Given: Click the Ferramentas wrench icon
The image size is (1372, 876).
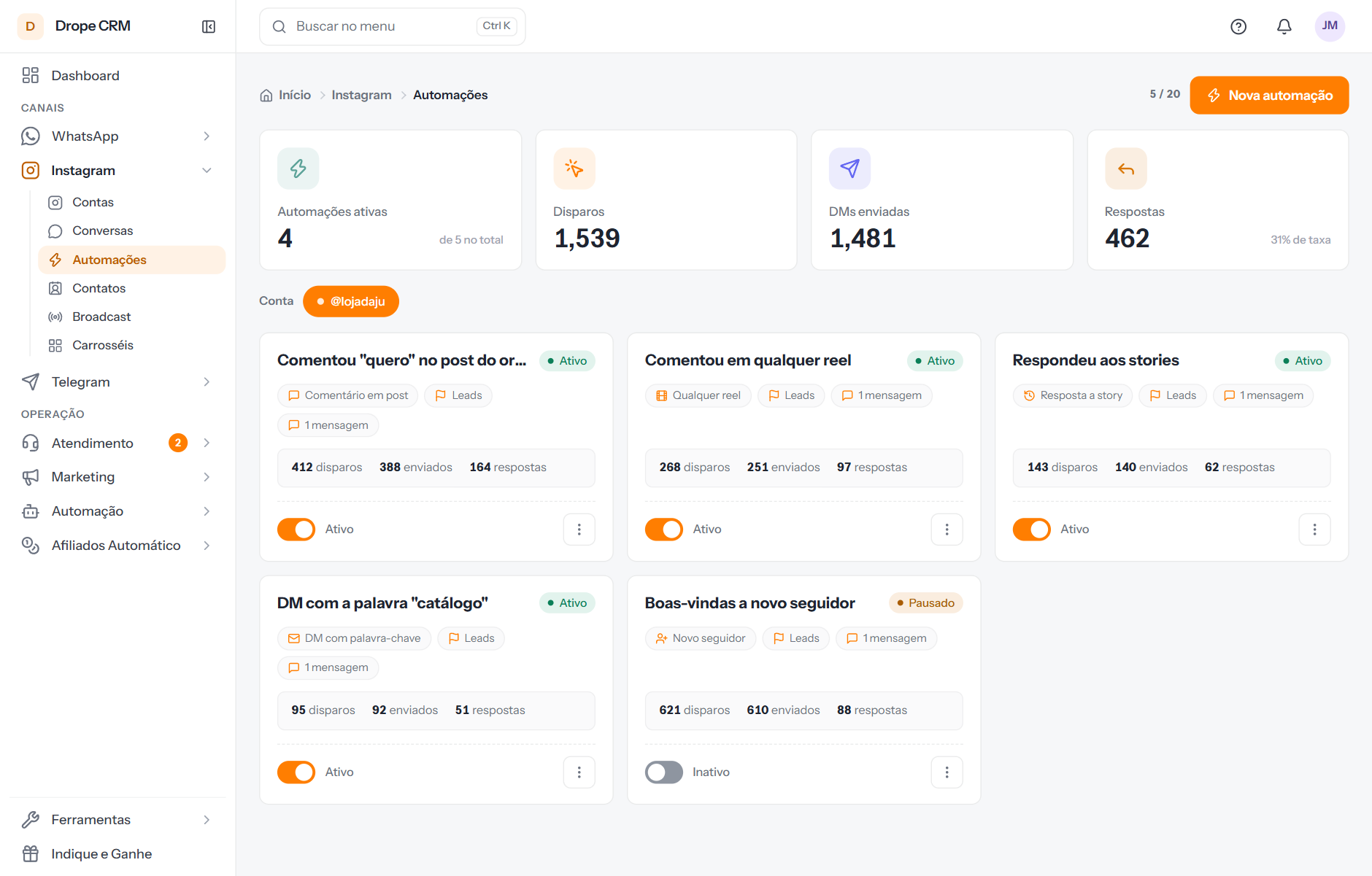Looking at the screenshot, I should (x=31, y=820).
